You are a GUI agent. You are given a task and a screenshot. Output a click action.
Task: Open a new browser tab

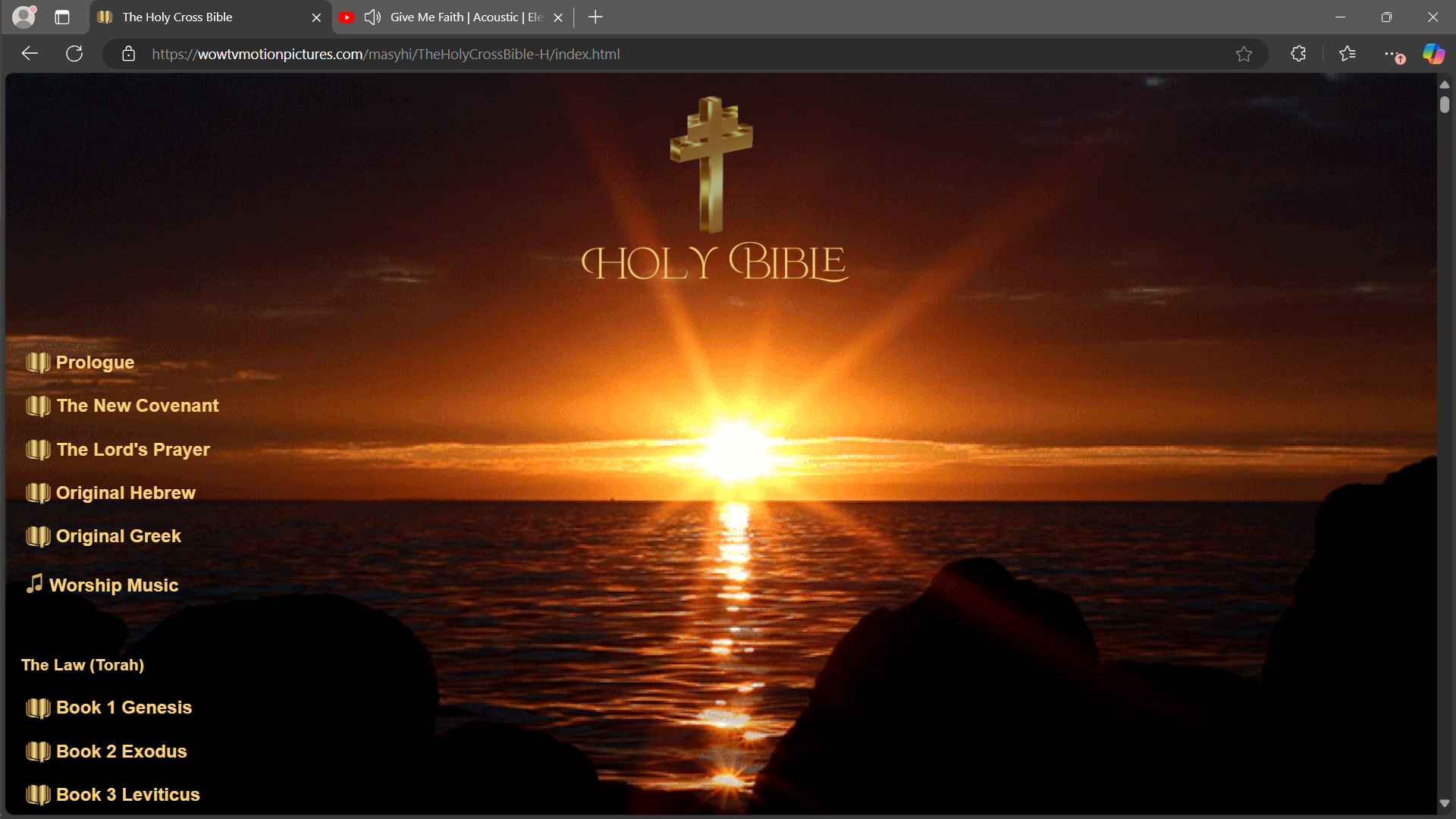point(595,17)
